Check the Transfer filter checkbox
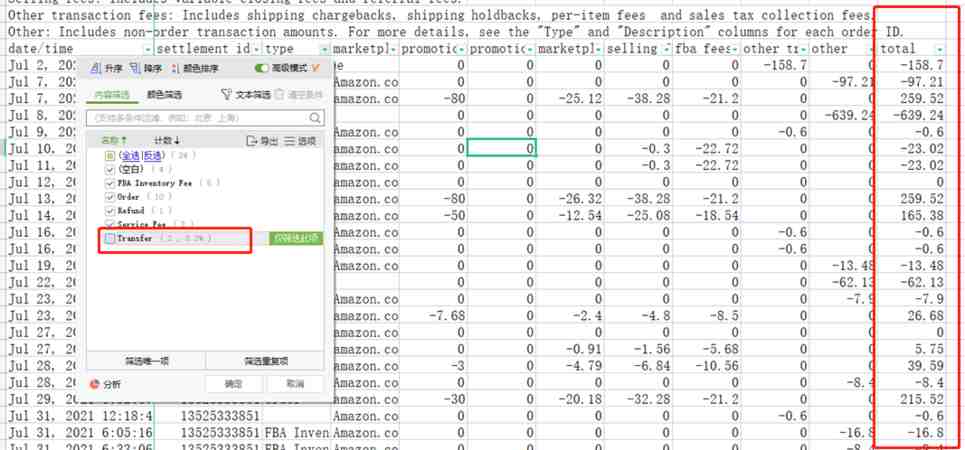Screen dimensions: 965x450 (110, 238)
